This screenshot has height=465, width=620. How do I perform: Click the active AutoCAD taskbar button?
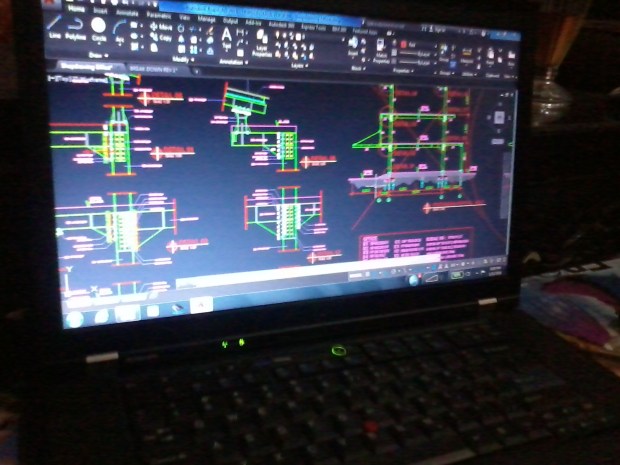point(202,304)
